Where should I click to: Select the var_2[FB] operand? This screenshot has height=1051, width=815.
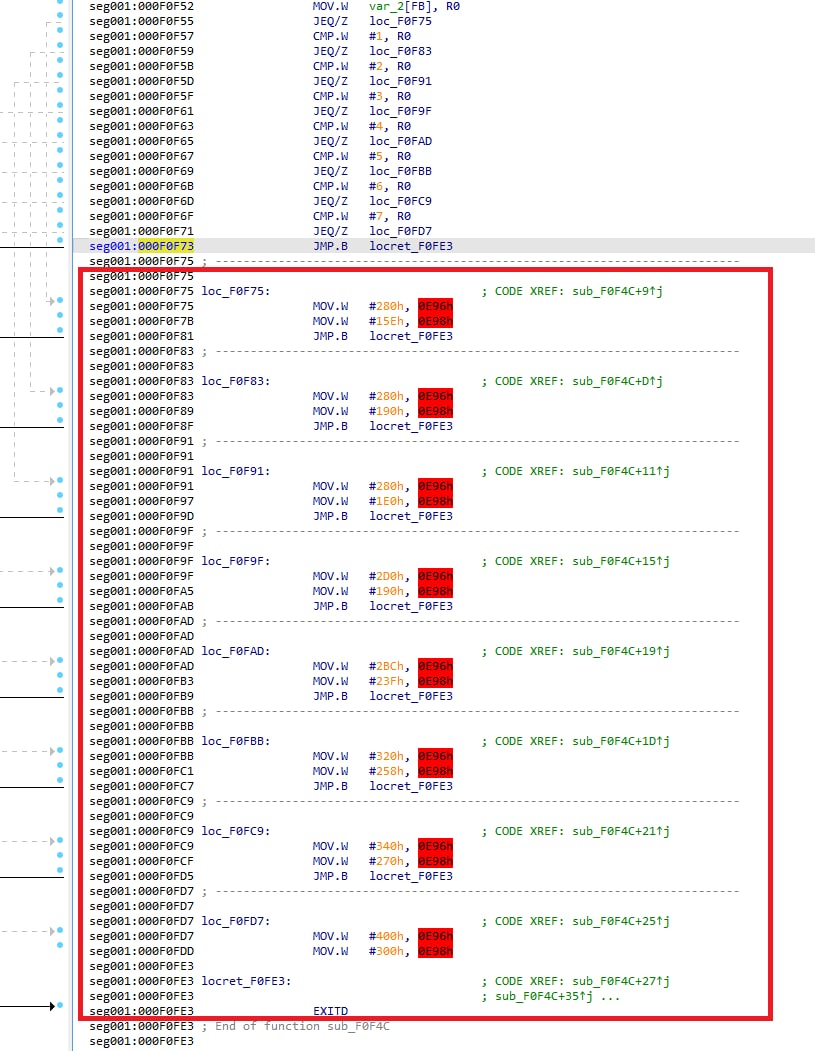[x=401, y=6]
